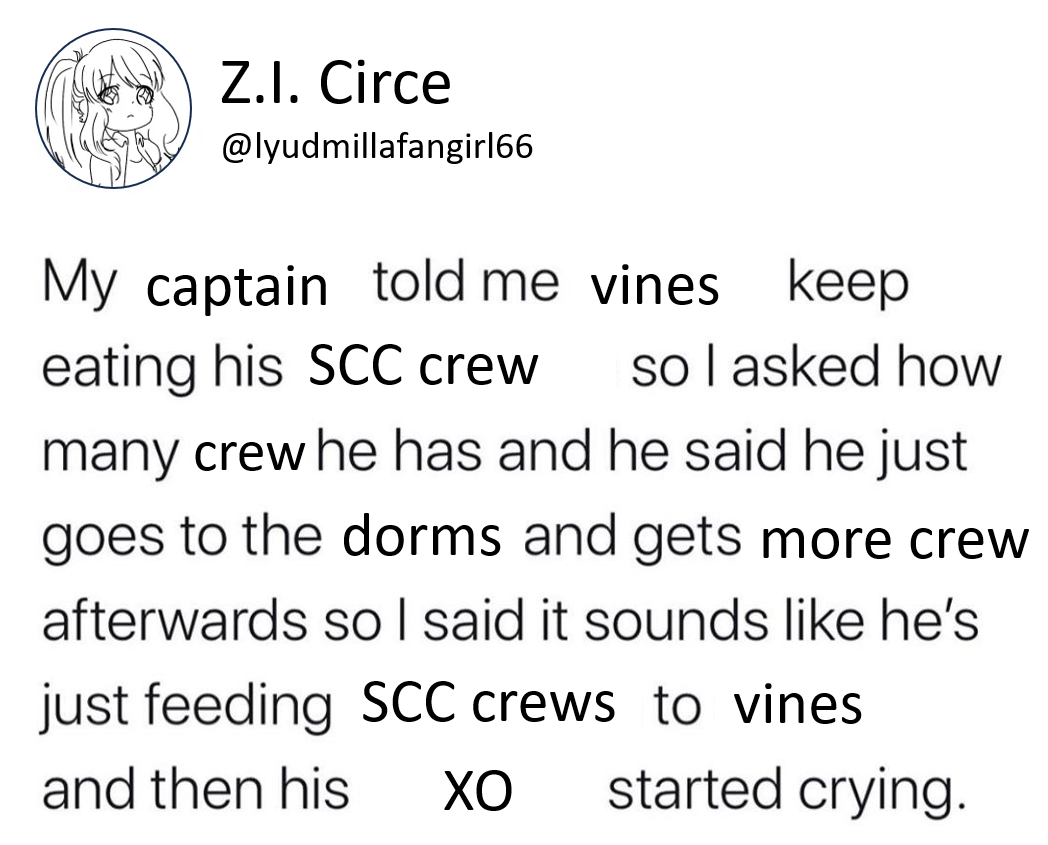
Task: Click "vines" after "SCC crews to"
Action: (798, 705)
